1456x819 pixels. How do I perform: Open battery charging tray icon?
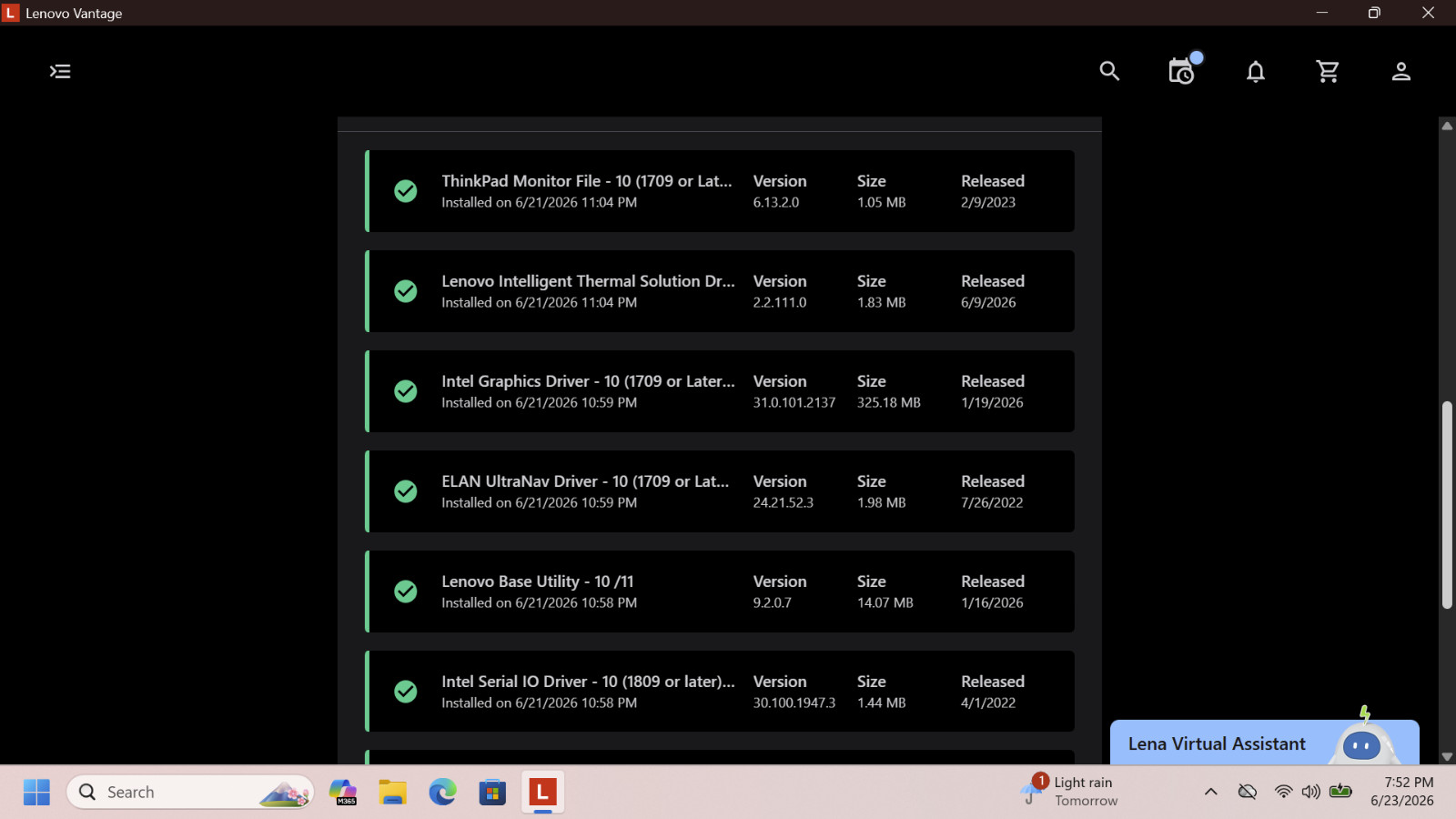click(1340, 791)
